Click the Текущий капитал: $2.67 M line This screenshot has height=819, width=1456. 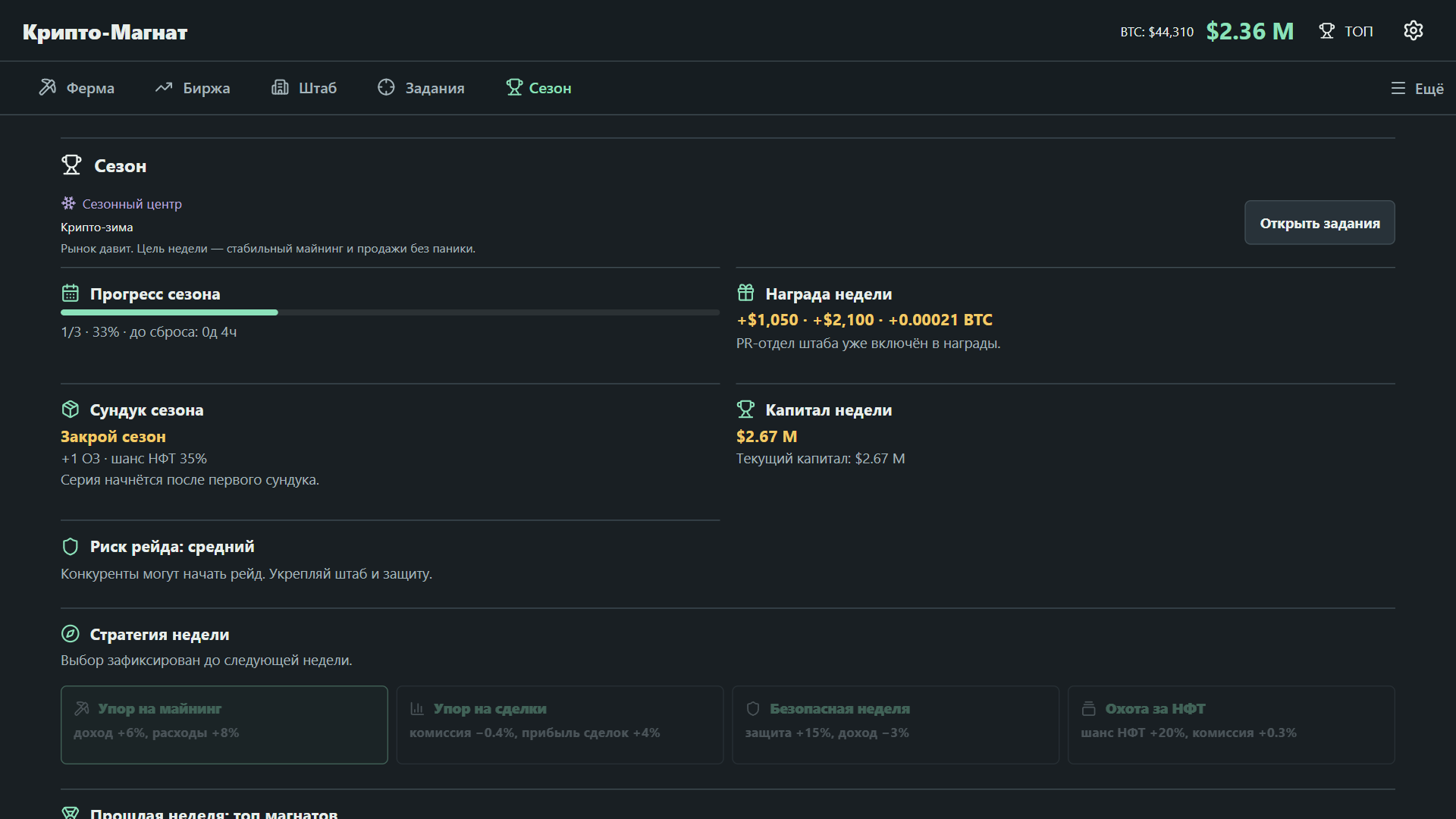(821, 459)
